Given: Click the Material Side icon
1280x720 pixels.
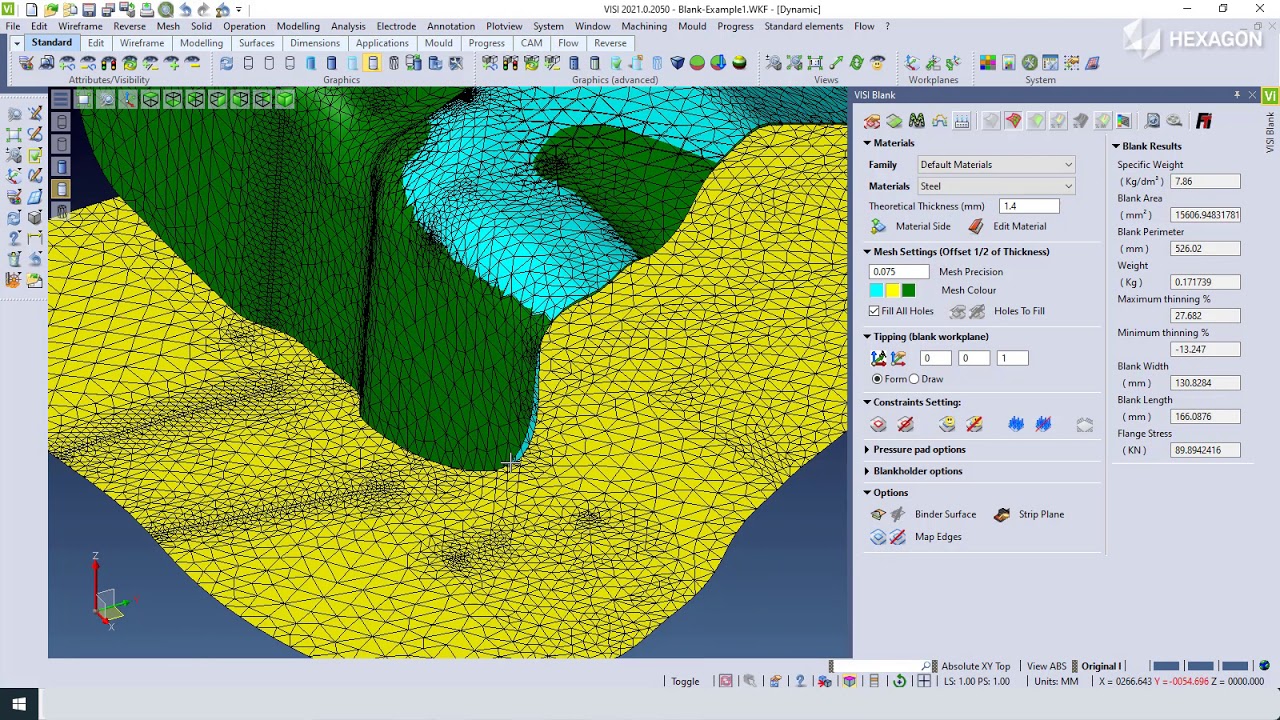Looking at the screenshot, I should (x=878, y=226).
